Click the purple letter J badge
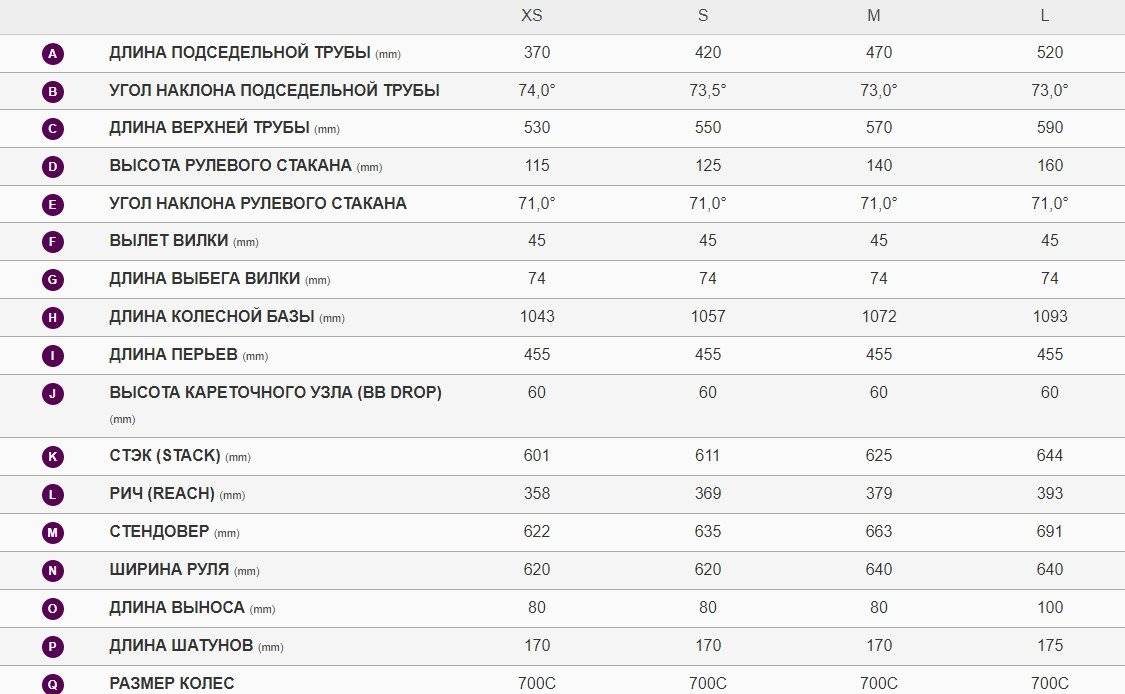 pyautogui.click(x=52, y=394)
